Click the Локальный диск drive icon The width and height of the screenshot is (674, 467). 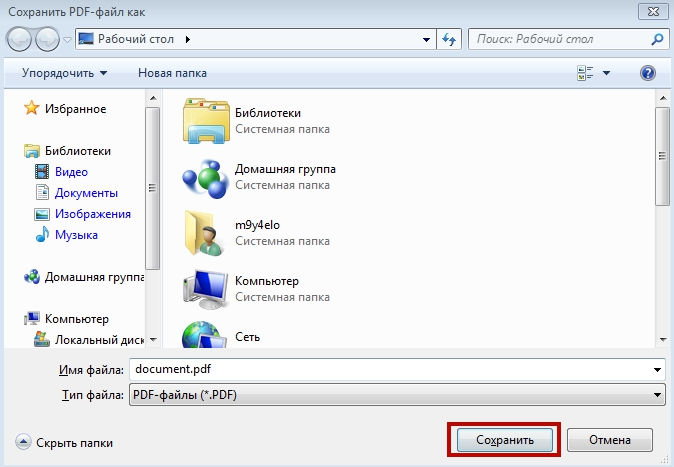pyautogui.click(x=42, y=339)
